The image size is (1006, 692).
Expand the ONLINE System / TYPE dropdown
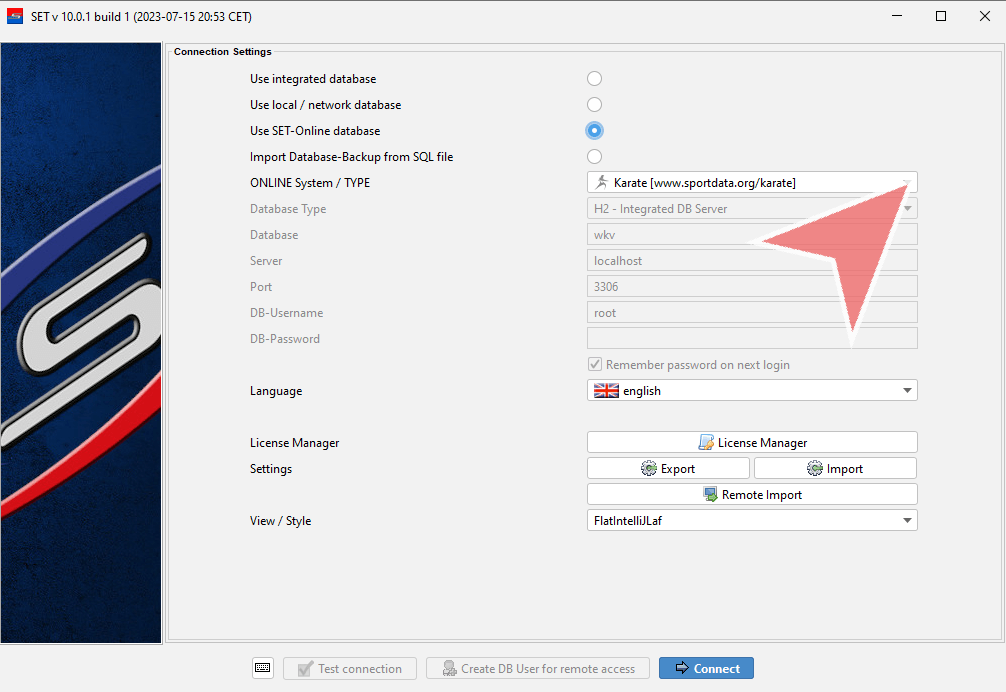(x=905, y=182)
